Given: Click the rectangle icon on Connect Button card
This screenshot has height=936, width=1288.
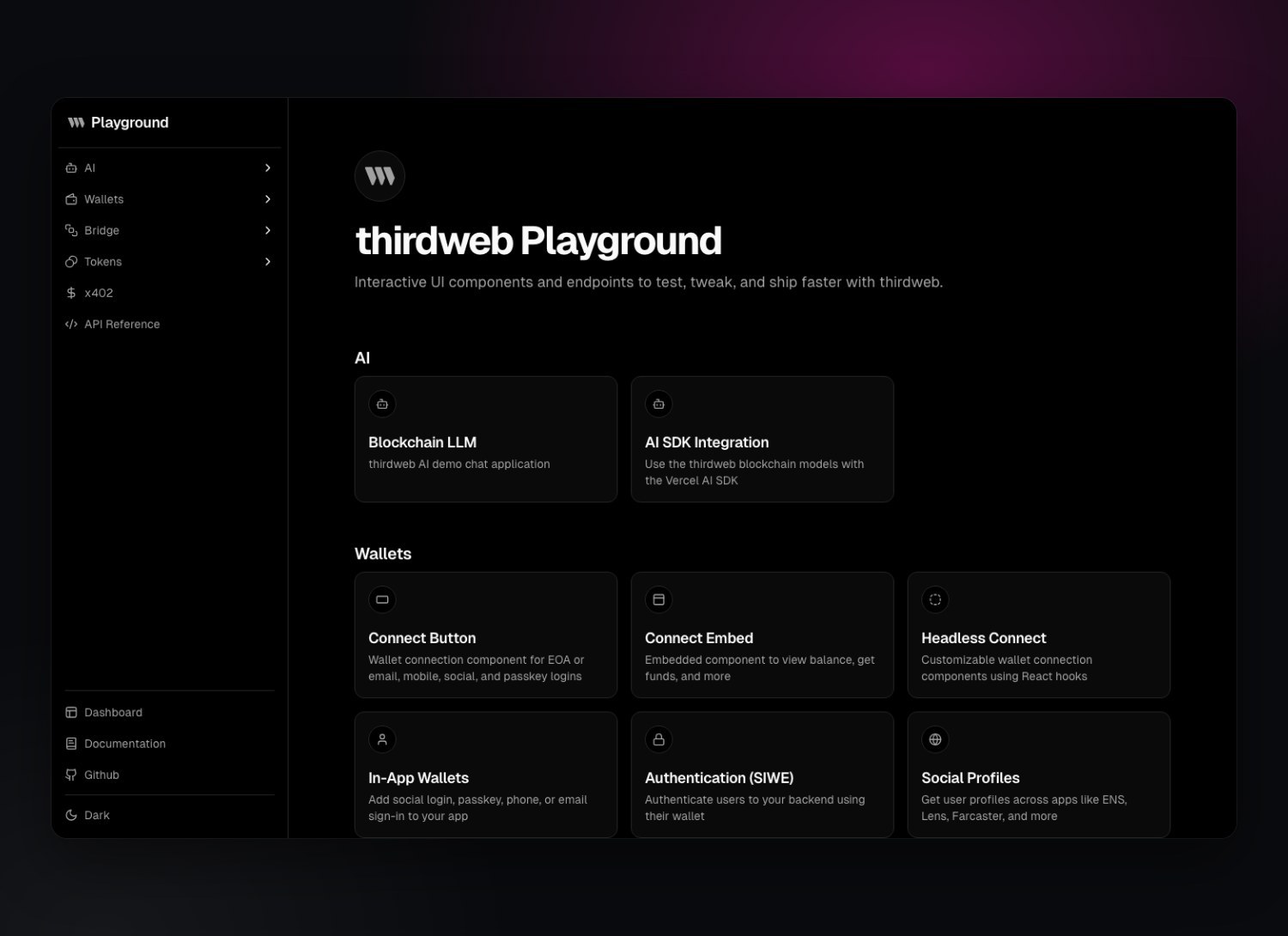Looking at the screenshot, I should tap(382, 599).
